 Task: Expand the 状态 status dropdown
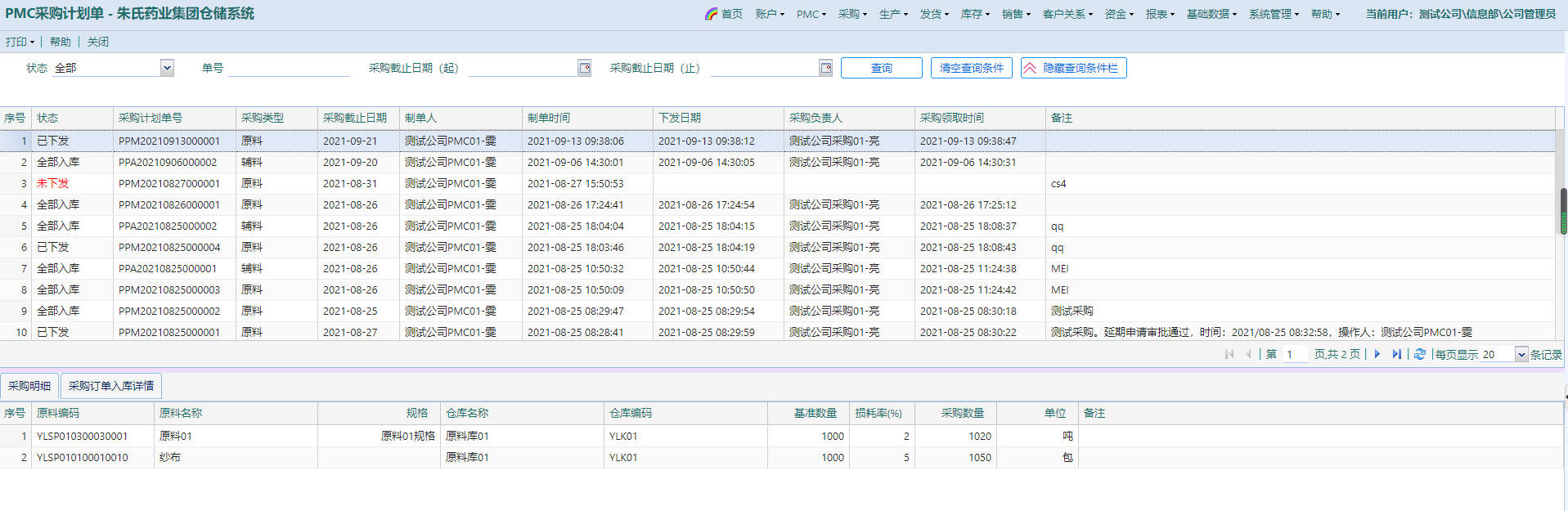[x=167, y=68]
